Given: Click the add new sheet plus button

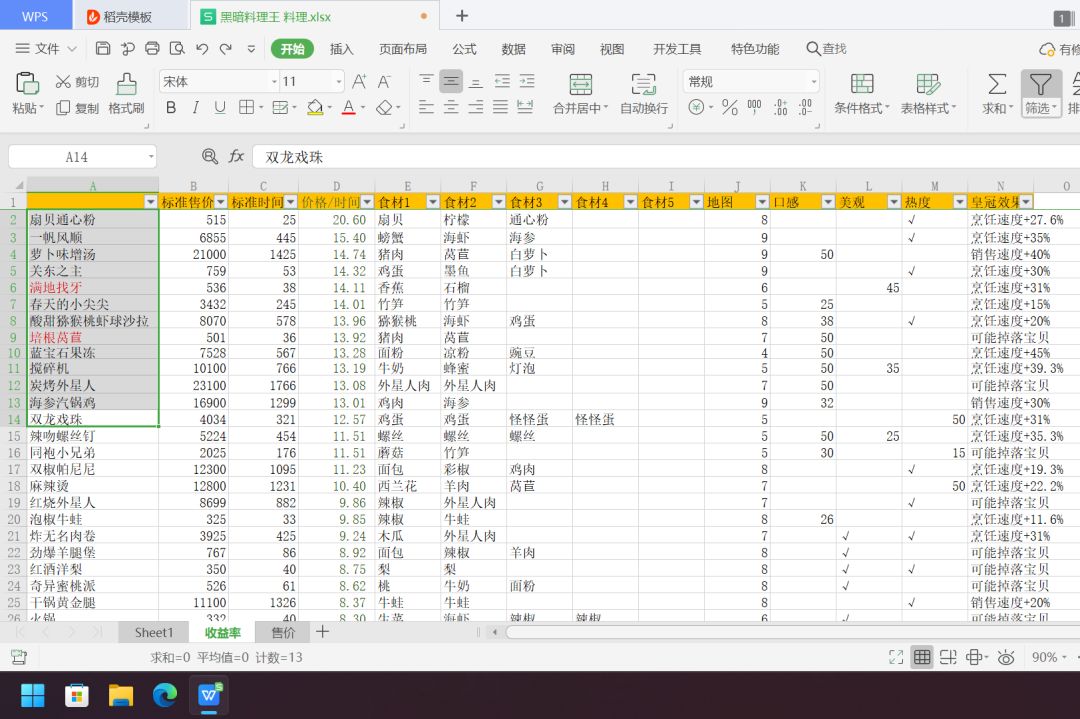Looking at the screenshot, I should (322, 632).
